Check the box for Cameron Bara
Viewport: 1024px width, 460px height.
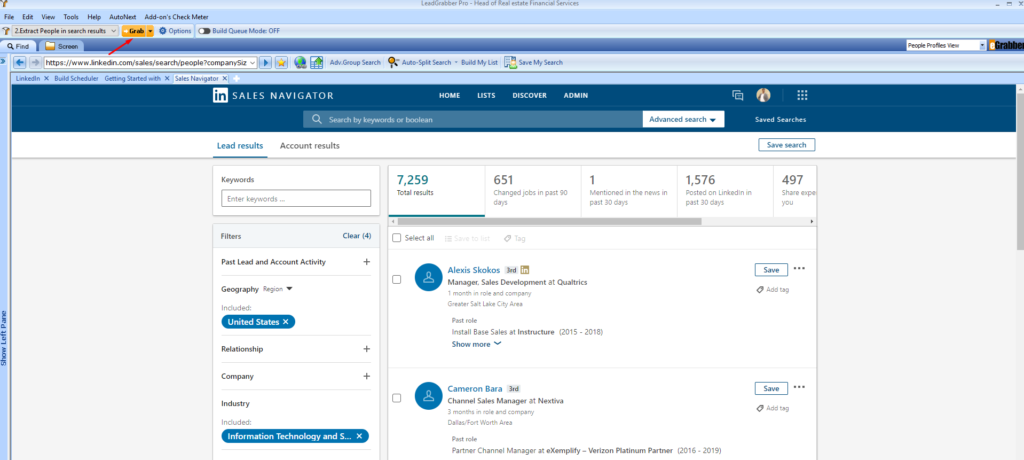396,398
